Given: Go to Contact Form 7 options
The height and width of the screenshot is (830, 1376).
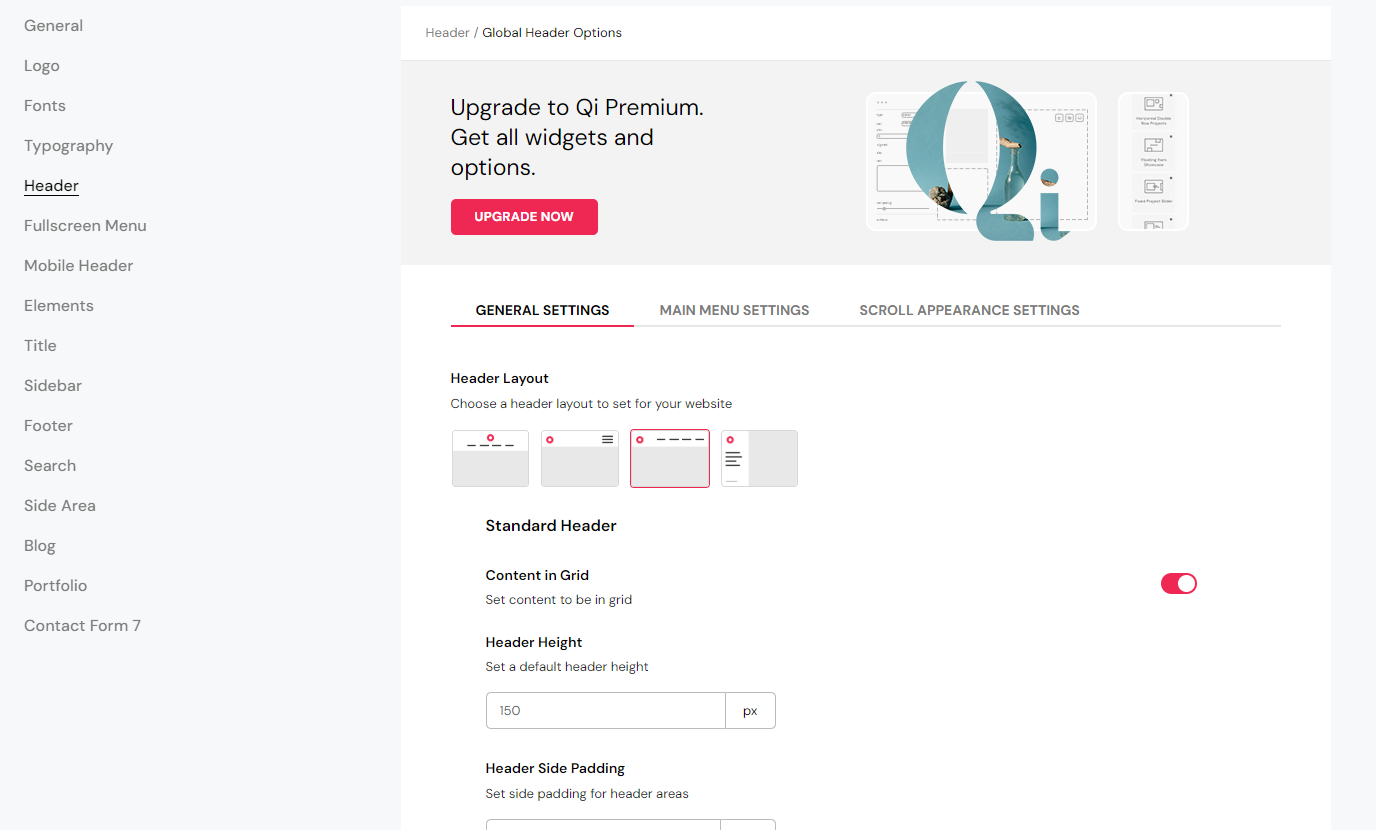Looking at the screenshot, I should 82,626.
